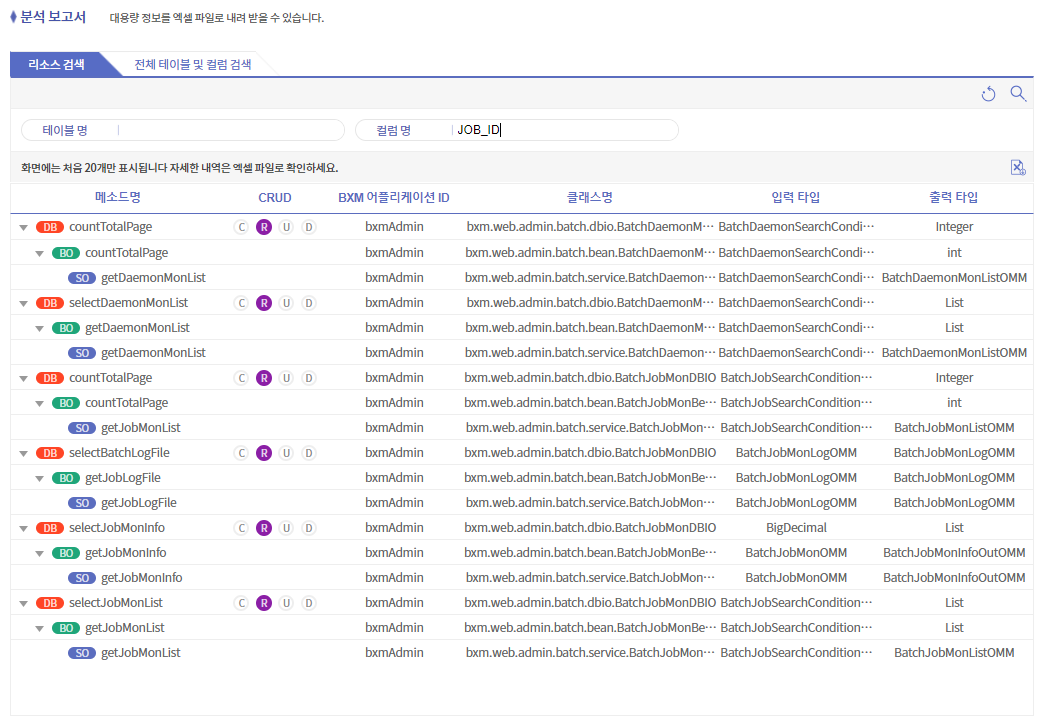The width and height of the screenshot is (1043, 728).
Task: Click the BO badge of getJobMonInfo
Action: tap(66, 554)
